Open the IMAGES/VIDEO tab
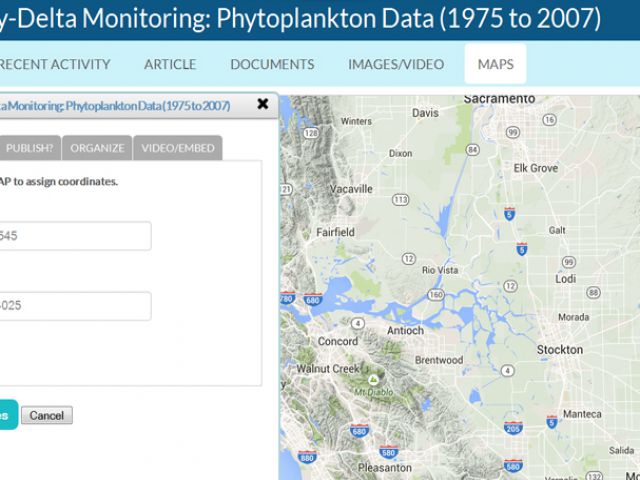This screenshot has width=640, height=480. (x=396, y=64)
